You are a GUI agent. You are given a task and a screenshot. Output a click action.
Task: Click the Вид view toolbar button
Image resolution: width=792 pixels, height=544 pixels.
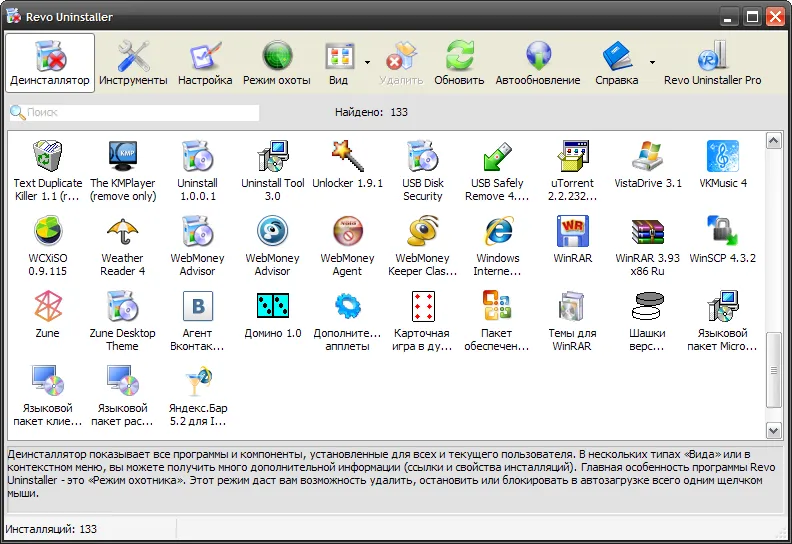coord(338,63)
